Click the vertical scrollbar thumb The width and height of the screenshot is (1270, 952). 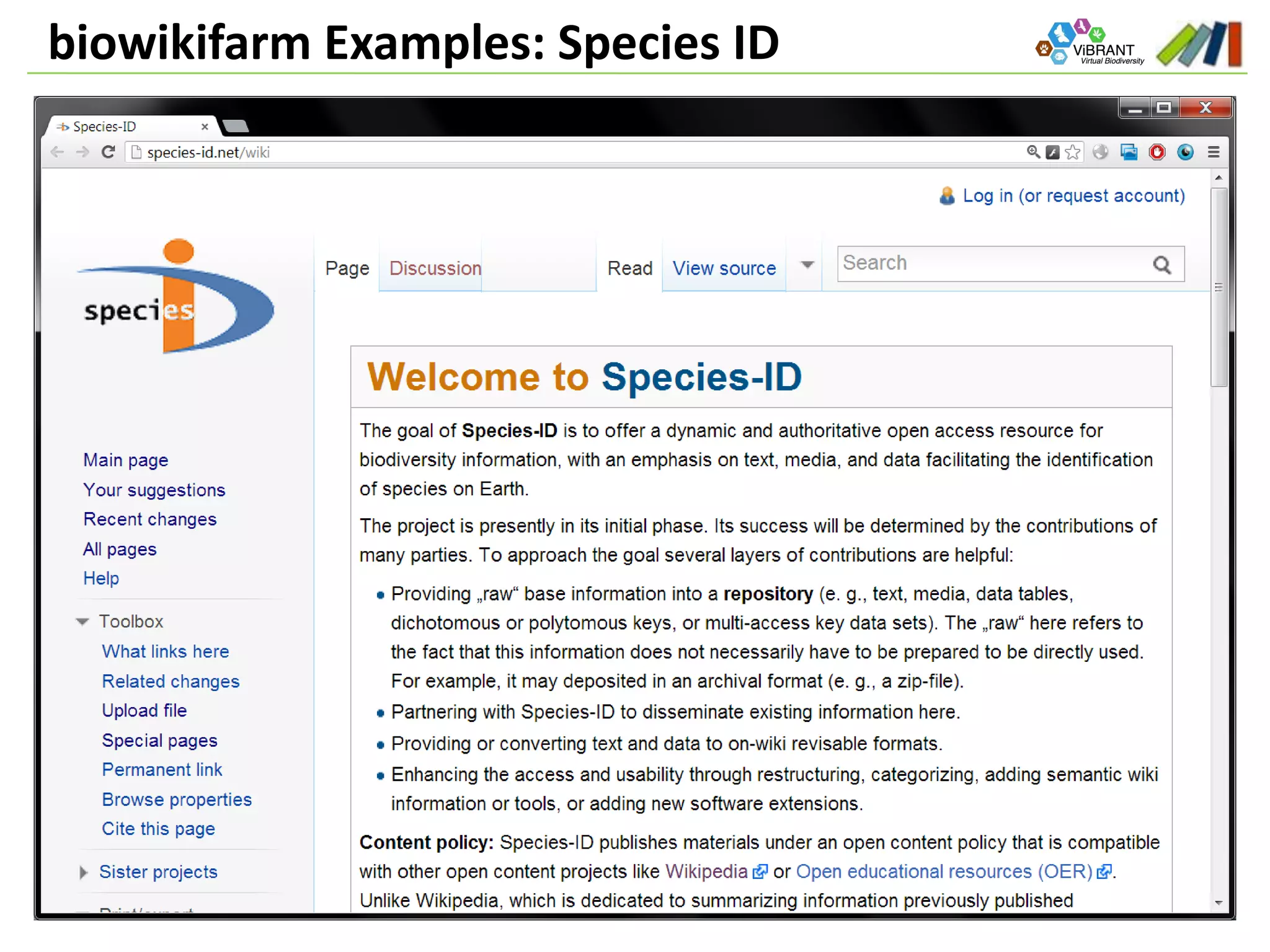(1219, 287)
